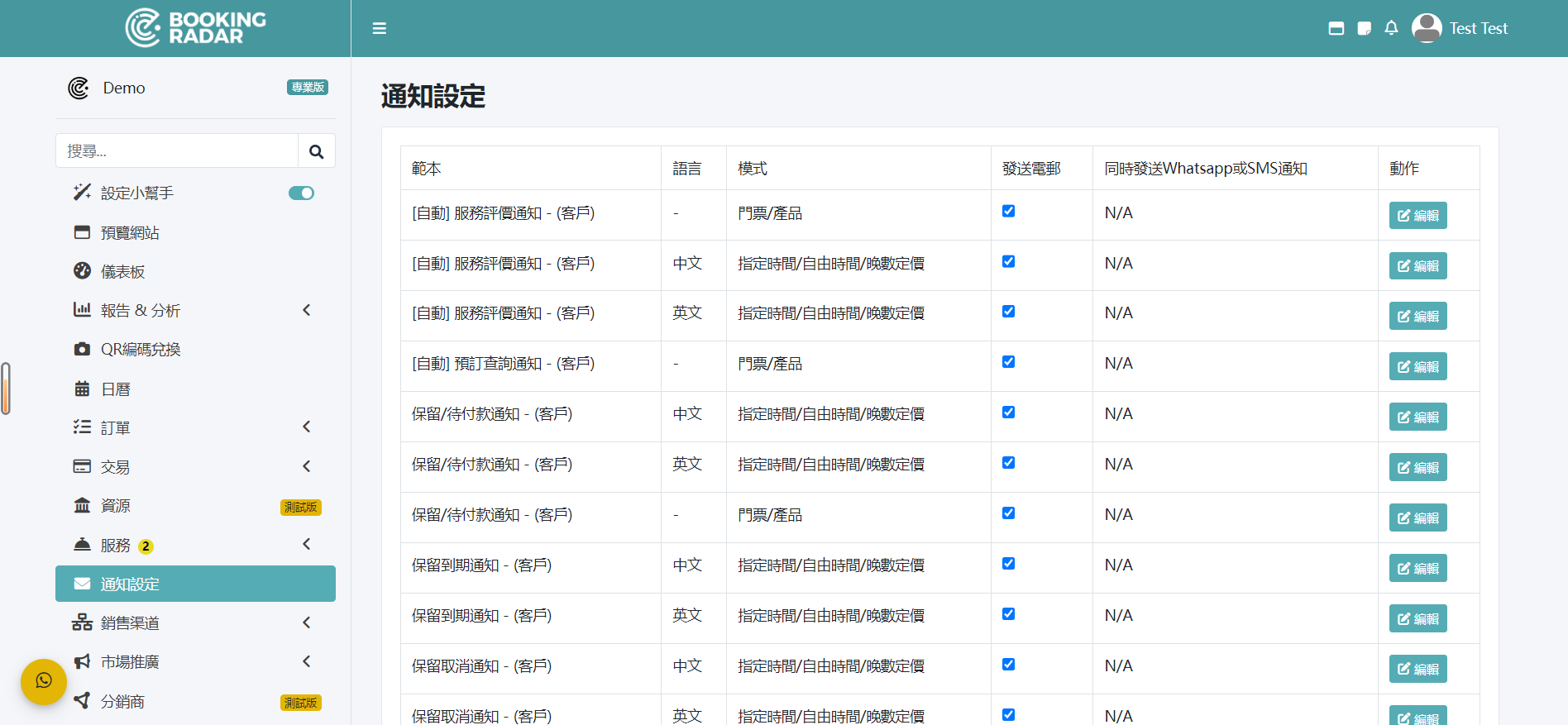Image resolution: width=1568 pixels, height=725 pixels.
Task: Click the 日曆 calendar icon
Action: [x=82, y=389]
